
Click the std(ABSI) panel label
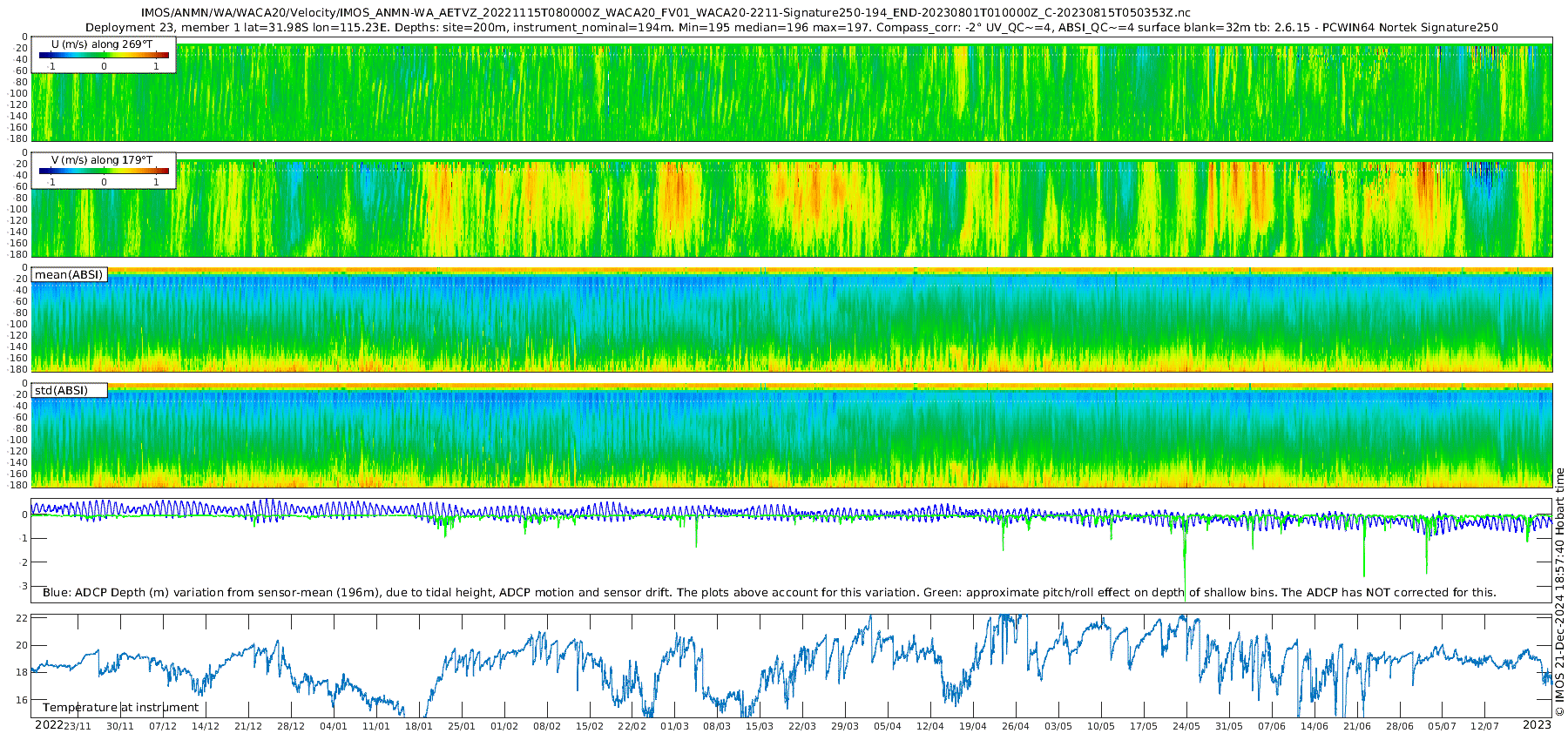[61, 391]
